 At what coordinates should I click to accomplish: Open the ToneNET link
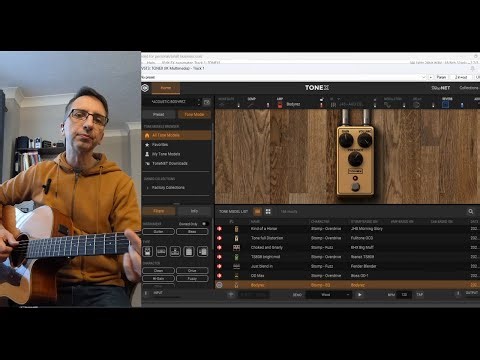click(x=441, y=88)
